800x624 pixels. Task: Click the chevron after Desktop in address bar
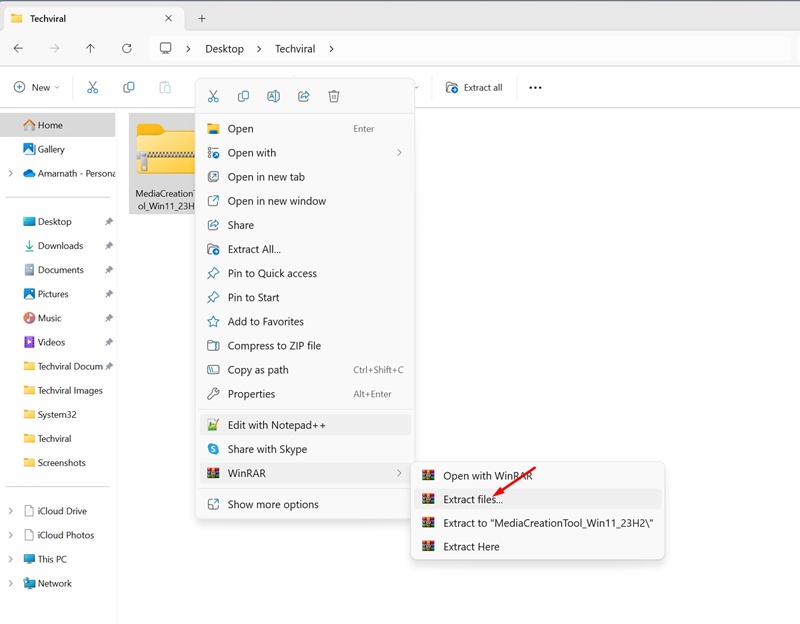click(259, 49)
